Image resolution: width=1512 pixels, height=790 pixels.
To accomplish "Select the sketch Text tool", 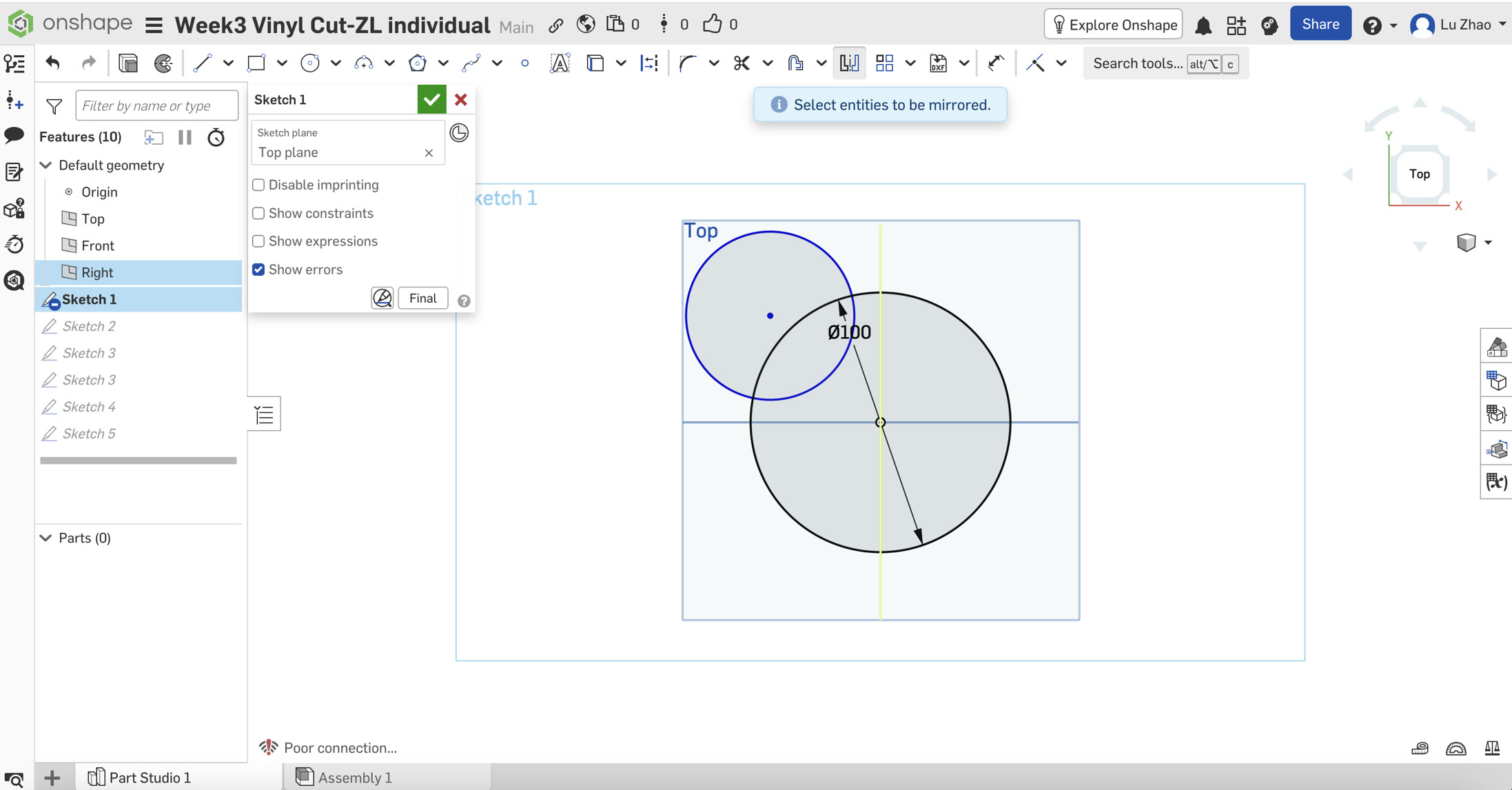I will coord(560,63).
